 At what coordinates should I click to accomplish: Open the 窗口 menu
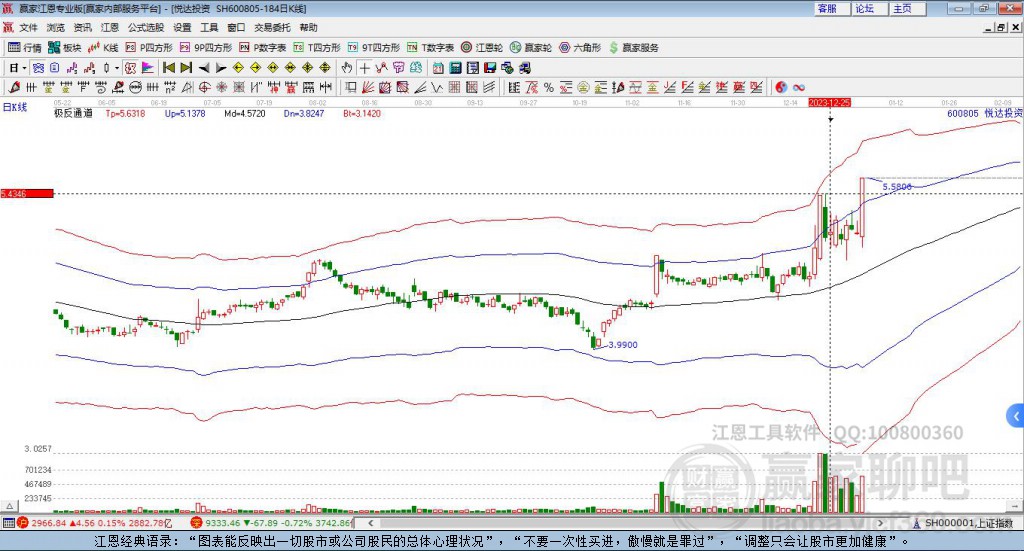point(236,27)
